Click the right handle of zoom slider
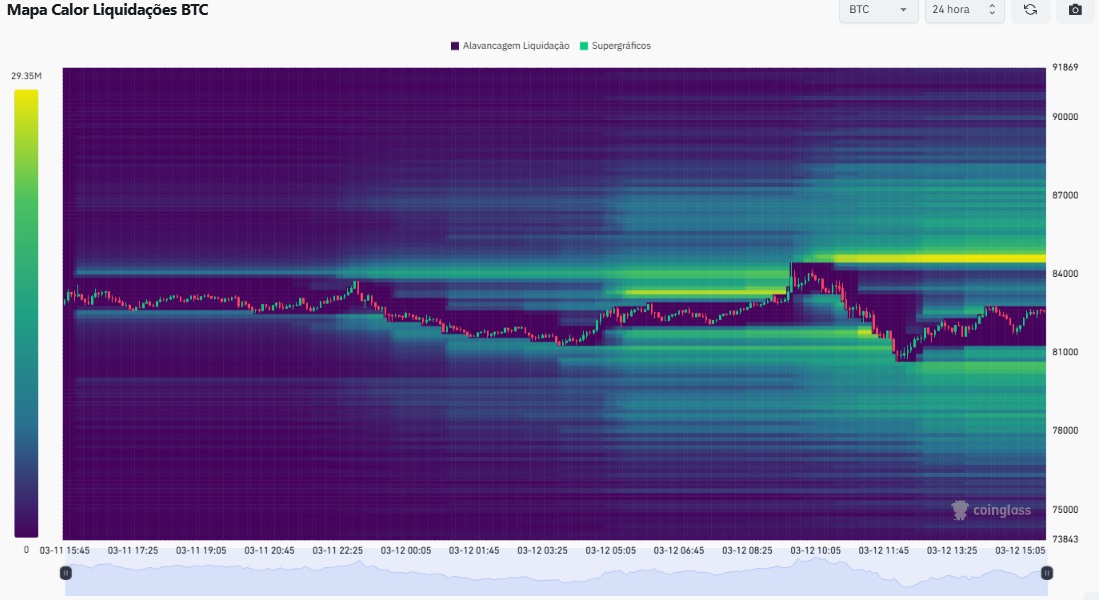This screenshot has width=1099, height=600. pos(1046,573)
